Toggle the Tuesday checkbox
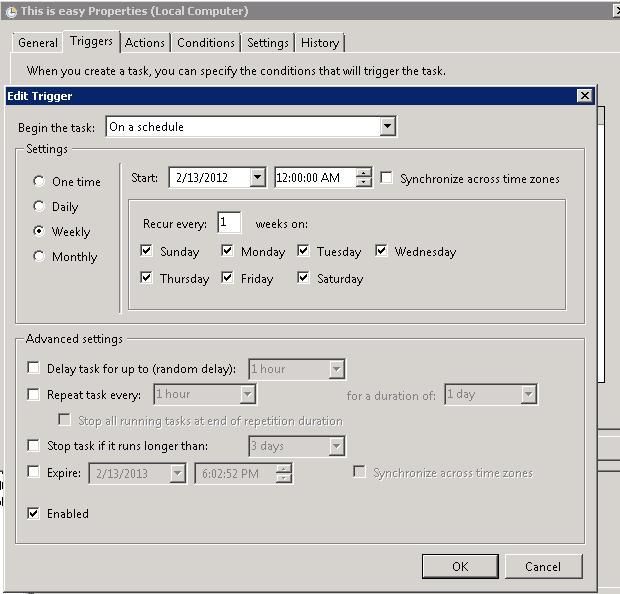This screenshot has height=594, width=620. click(x=303, y=251)
